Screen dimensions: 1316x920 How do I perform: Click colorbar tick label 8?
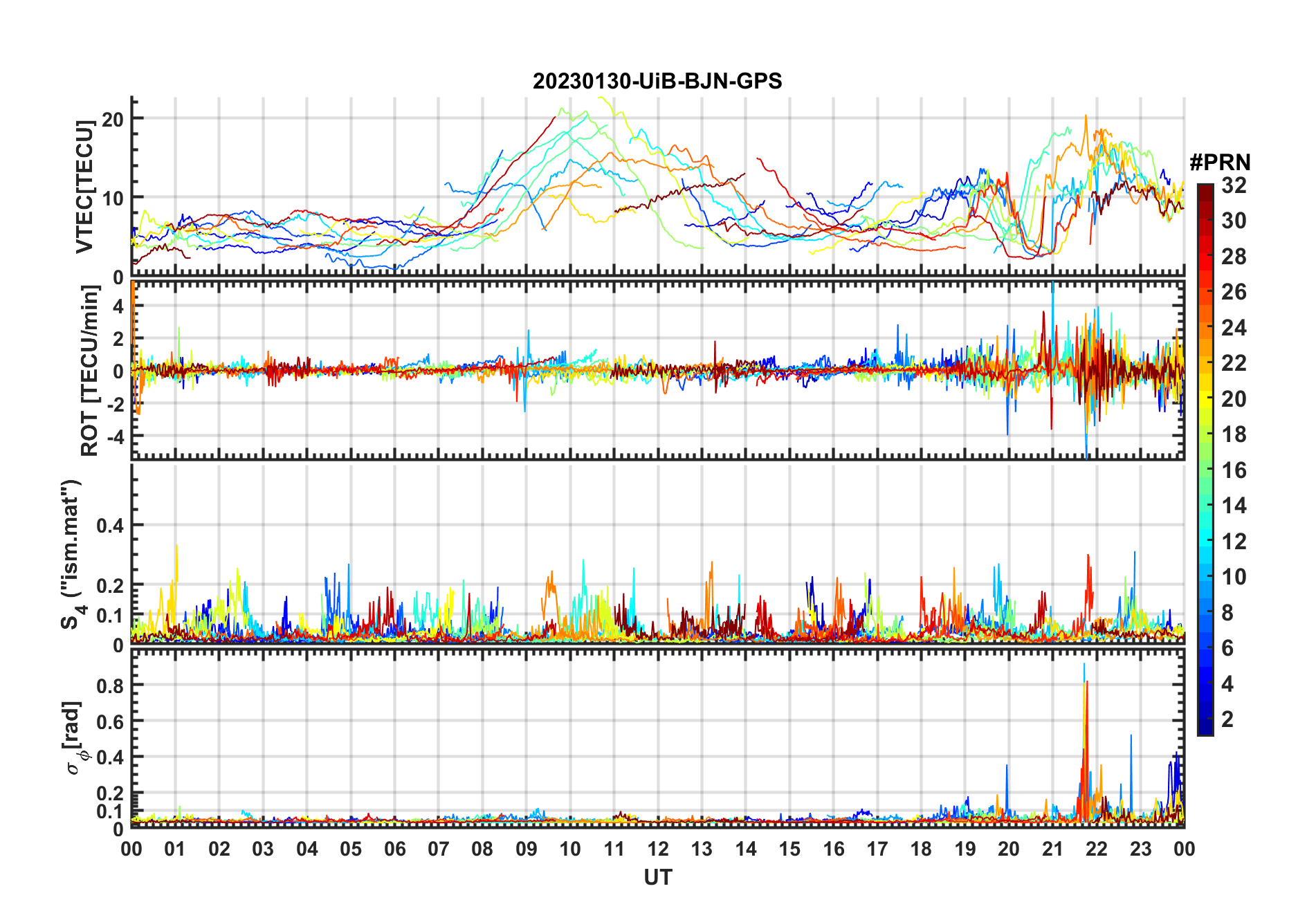point(1227,613)
